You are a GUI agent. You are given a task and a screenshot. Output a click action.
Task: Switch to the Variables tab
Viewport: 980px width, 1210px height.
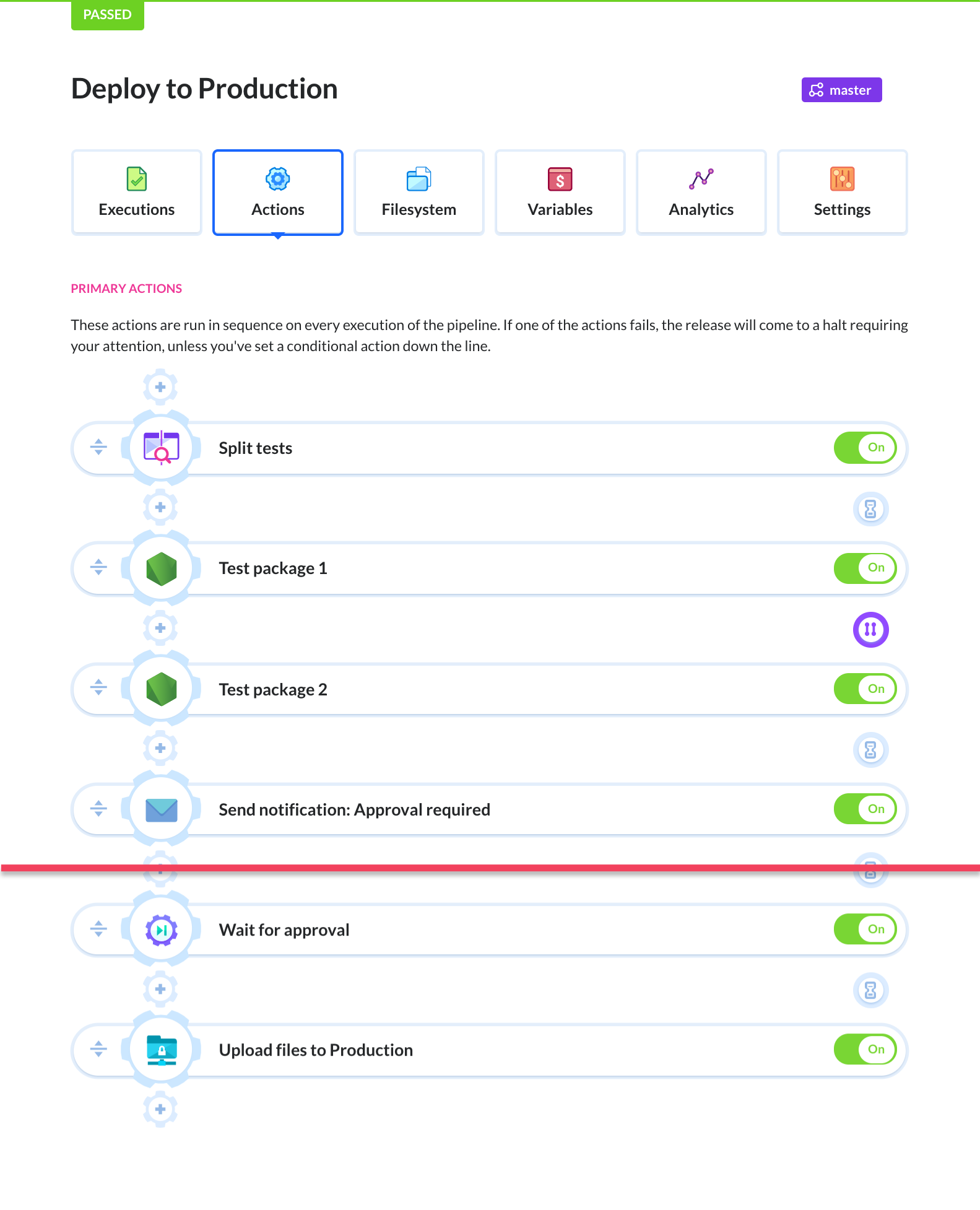tap(560, 193)
